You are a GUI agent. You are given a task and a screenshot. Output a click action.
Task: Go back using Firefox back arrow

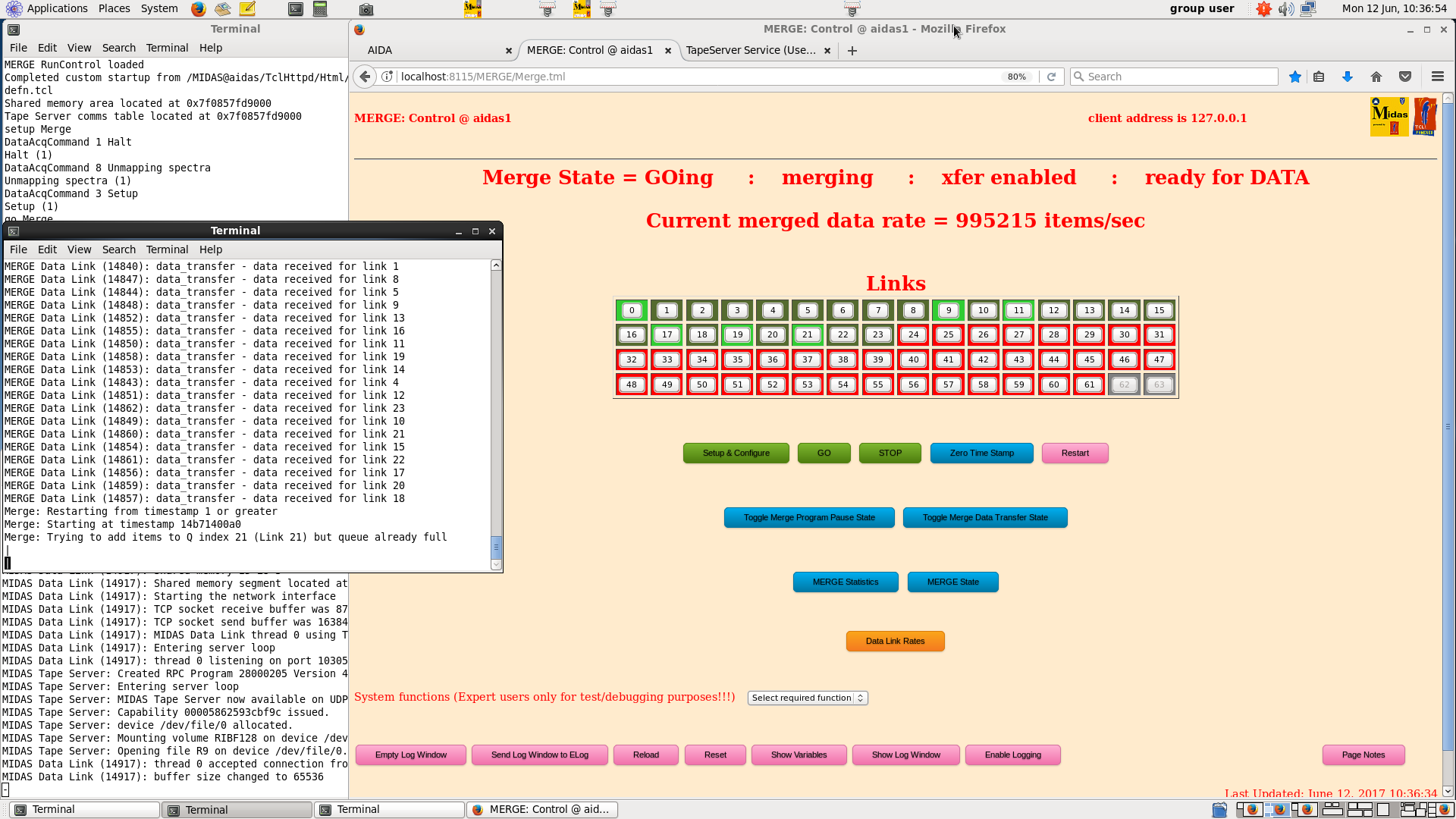coord(365,77)
